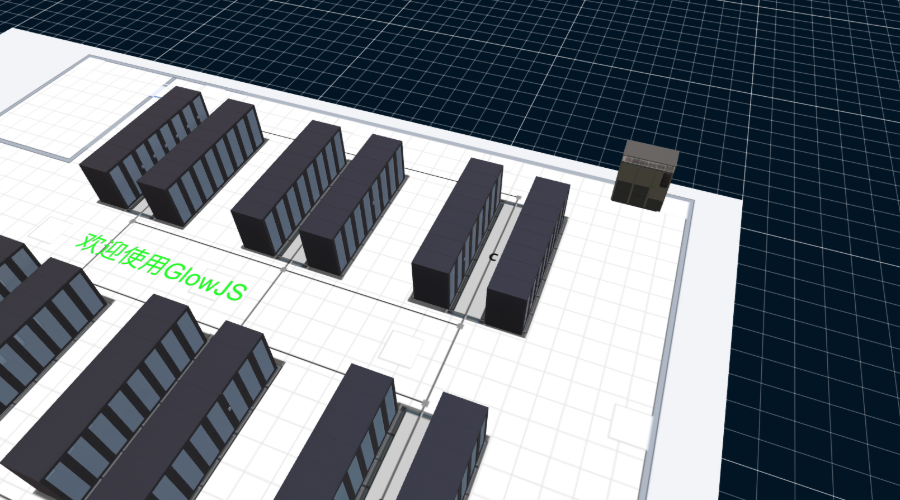
Task: Select the bottom-right rack row at the screen edge
Action: coord(440,452)
